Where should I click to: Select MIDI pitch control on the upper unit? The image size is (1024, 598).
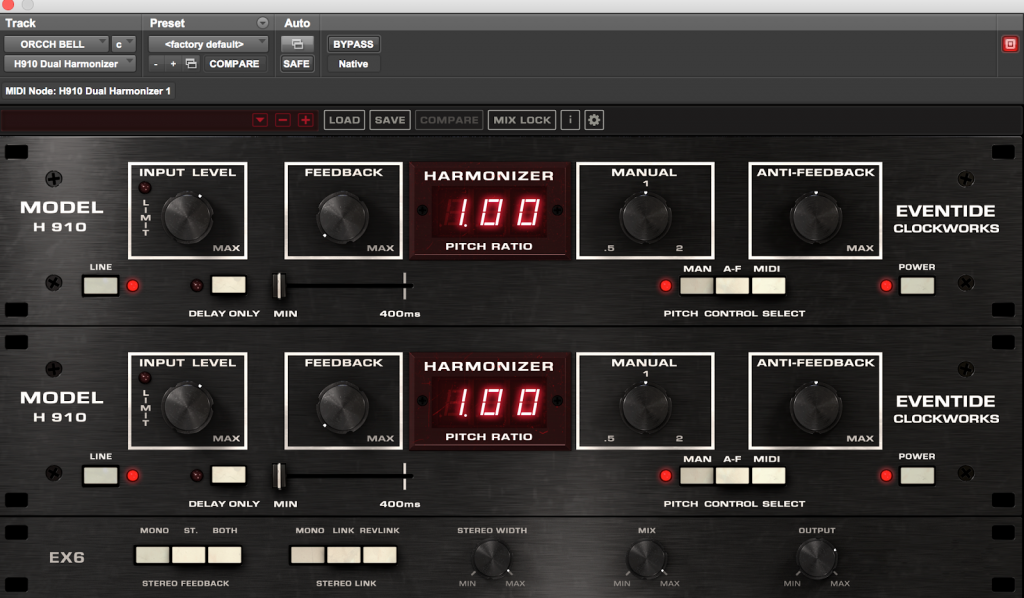pyautogui.click(x=768, y=286)
